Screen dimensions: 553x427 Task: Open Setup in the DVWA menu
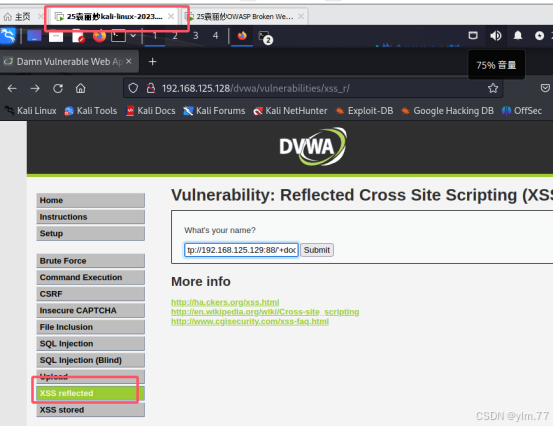(x=91, y=233)
